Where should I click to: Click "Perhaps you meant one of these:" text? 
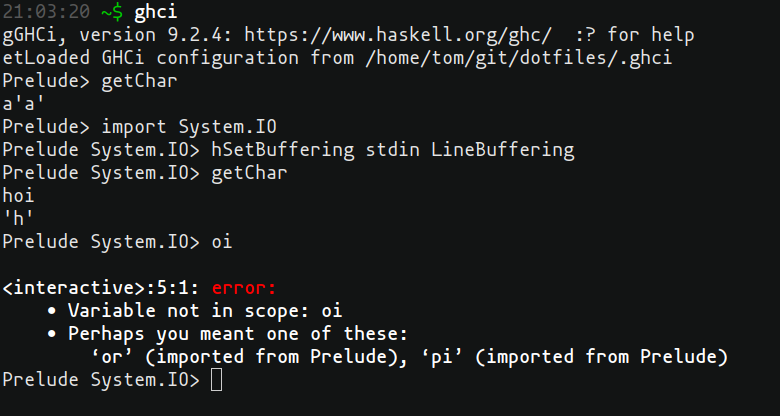[x=238, y=334]
